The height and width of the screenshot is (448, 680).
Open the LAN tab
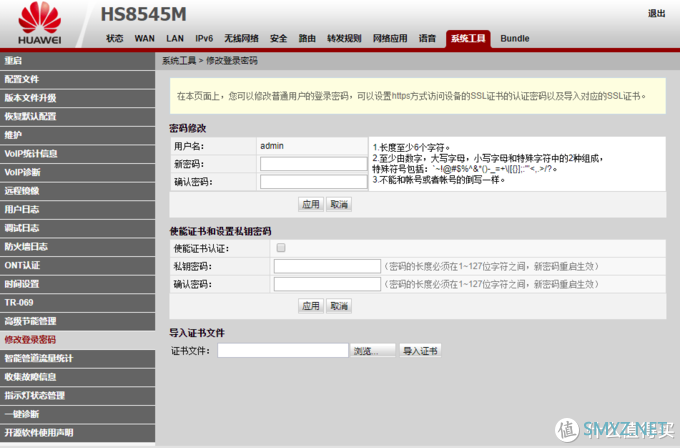pyautogui.click(x=175, y=38)
